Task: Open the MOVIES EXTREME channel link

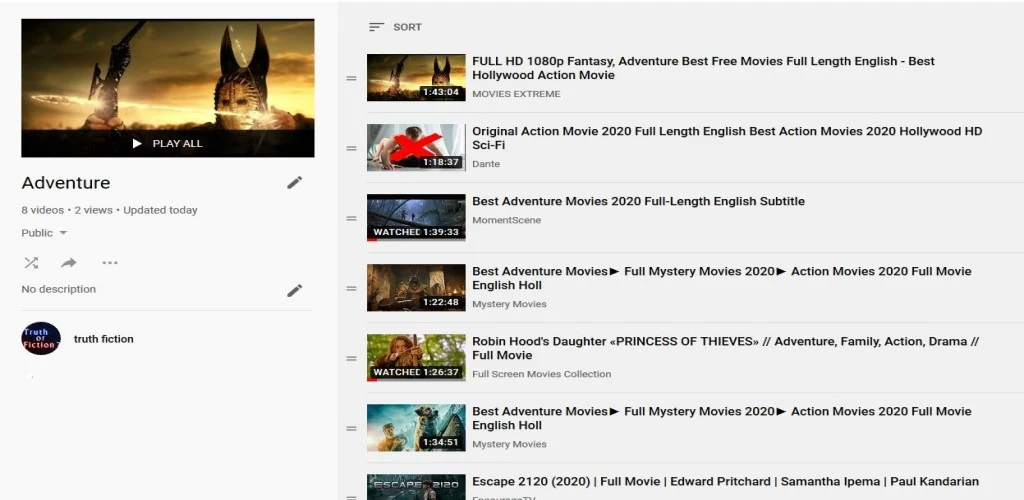Action: (x=516, y=94)
